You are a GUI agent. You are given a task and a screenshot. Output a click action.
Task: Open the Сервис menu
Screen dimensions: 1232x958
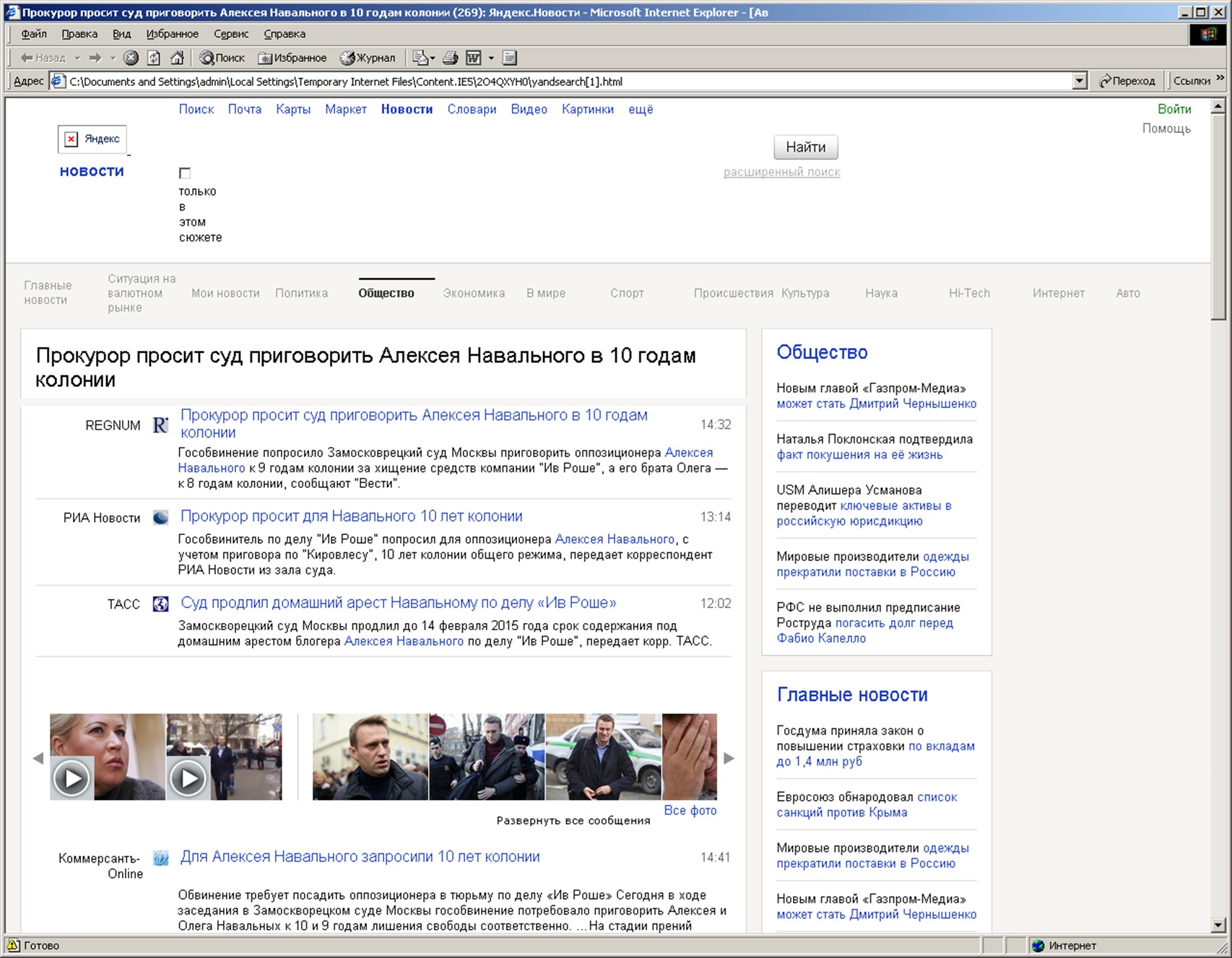tap(231, 34)
